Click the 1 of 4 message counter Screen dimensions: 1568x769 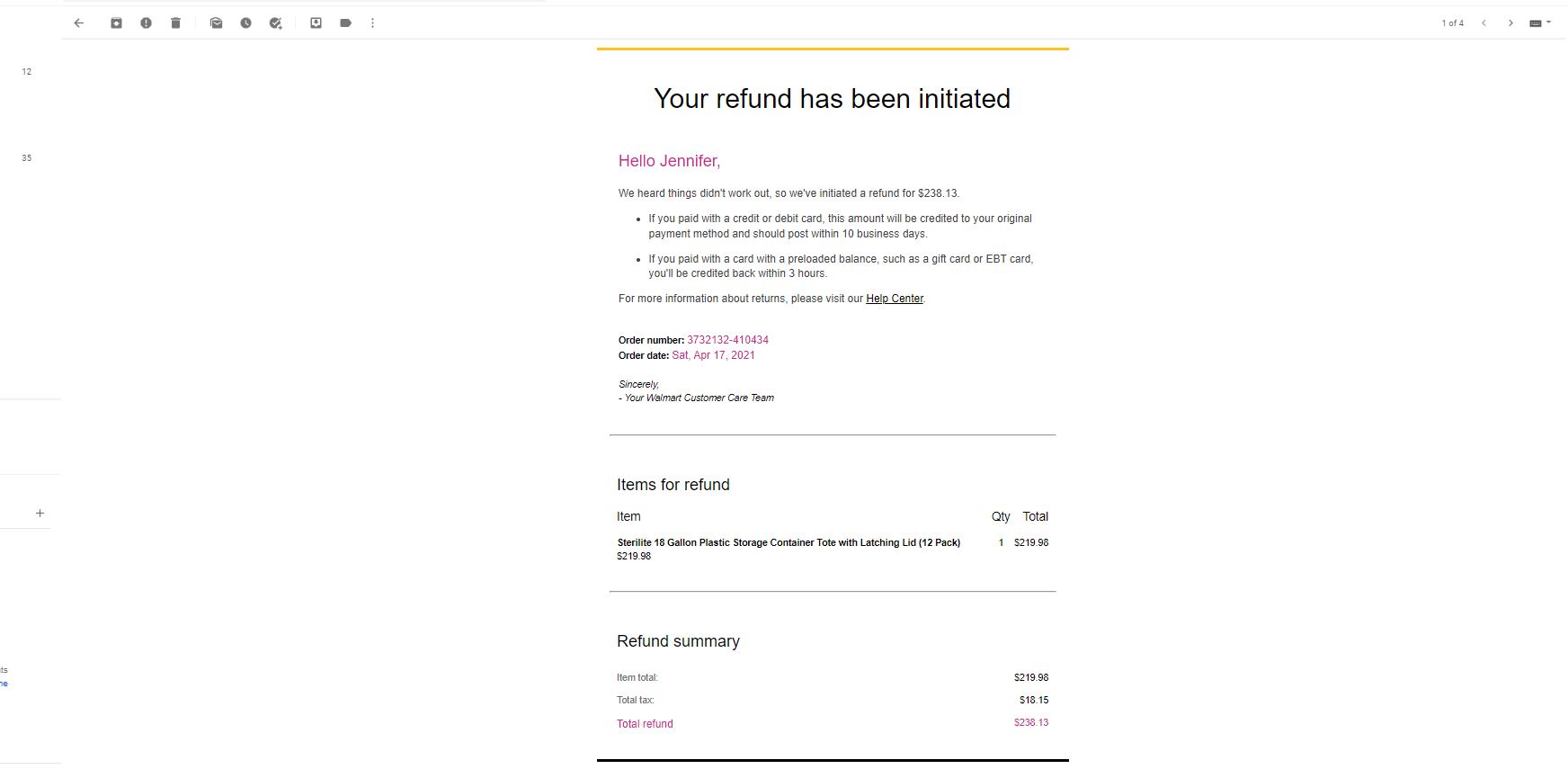pos(1453,23)
